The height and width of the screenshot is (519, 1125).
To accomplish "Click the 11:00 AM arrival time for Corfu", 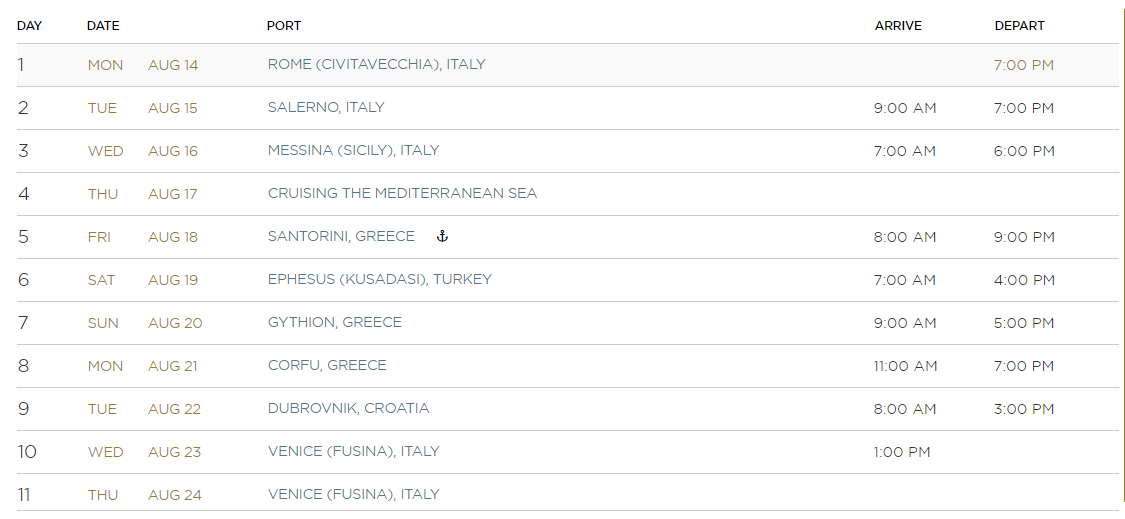I will pos(905,366).
